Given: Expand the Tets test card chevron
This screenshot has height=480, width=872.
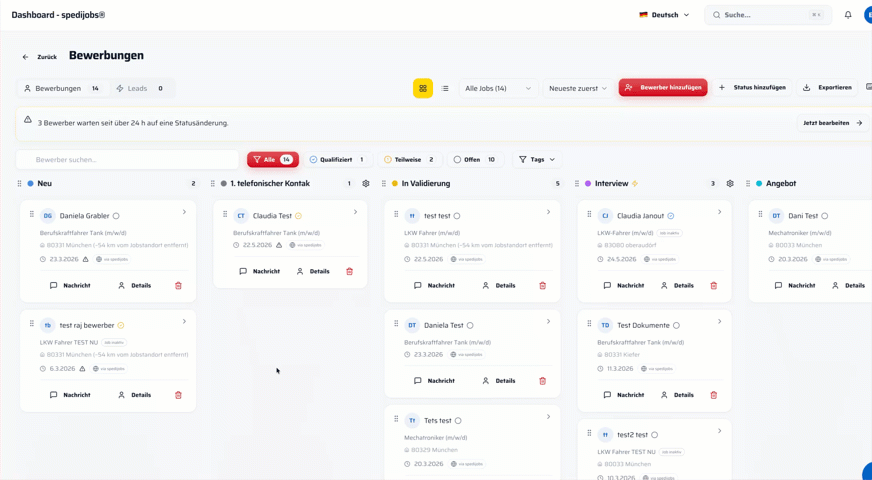Looking at the screenshot, I should coord(548,417).
